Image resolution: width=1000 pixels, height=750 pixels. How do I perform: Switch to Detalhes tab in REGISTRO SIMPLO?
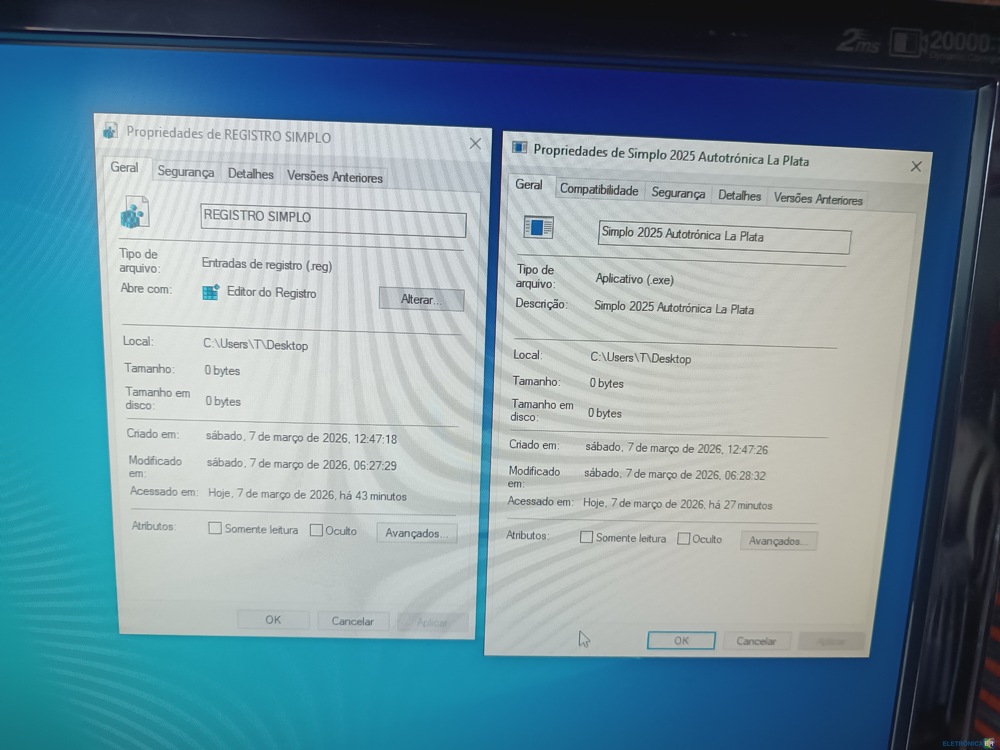pyautogui.click(x=250, y=174)
